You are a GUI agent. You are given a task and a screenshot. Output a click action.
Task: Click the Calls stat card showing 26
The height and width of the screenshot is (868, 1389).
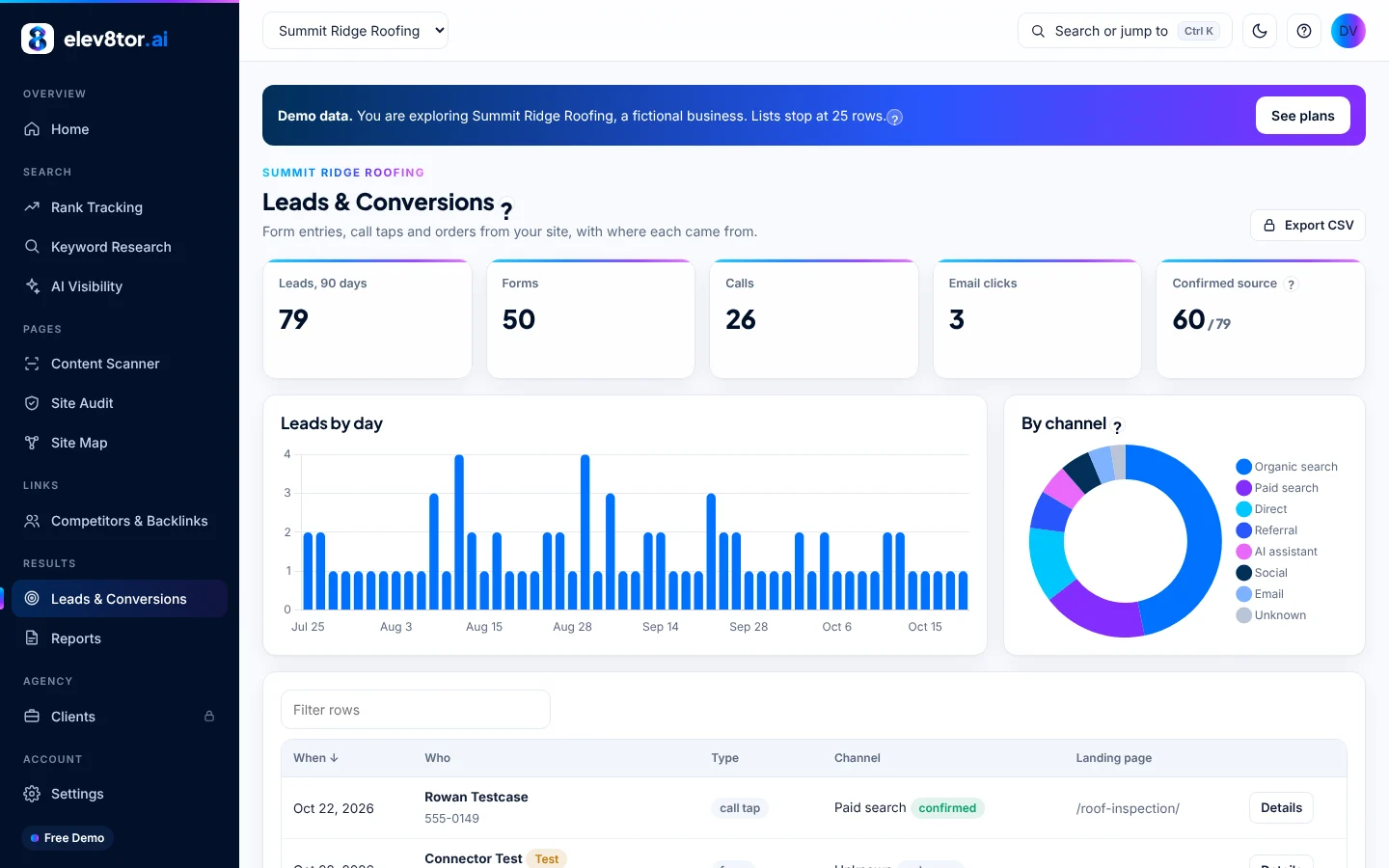point(814,319)
